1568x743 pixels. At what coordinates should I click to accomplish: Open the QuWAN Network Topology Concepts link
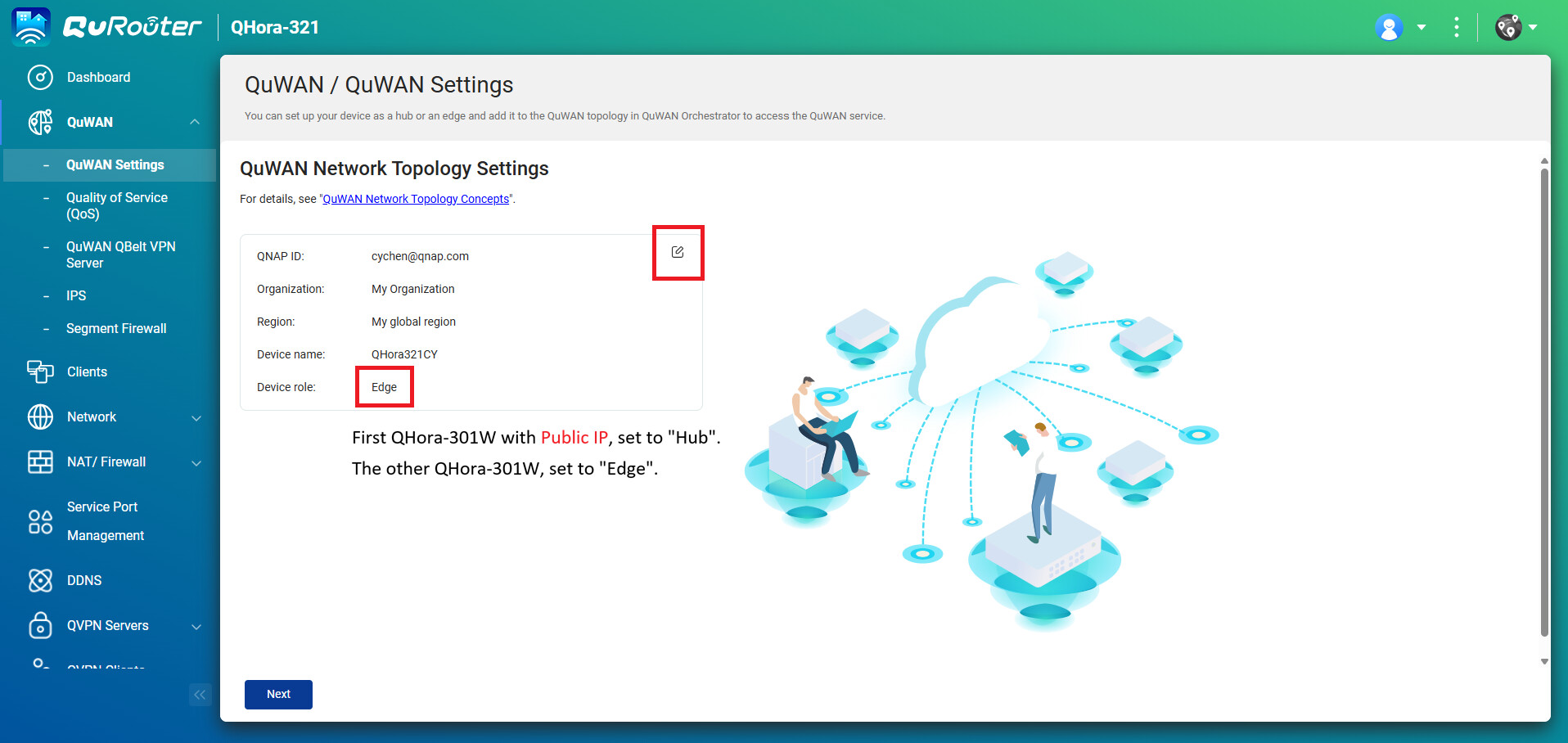[x=416, y=199]
